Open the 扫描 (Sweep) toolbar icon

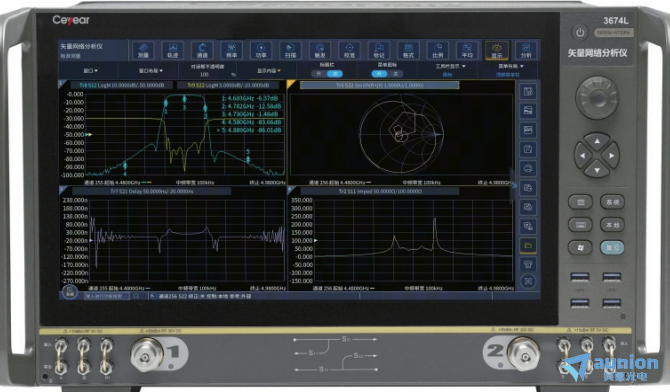290,50
